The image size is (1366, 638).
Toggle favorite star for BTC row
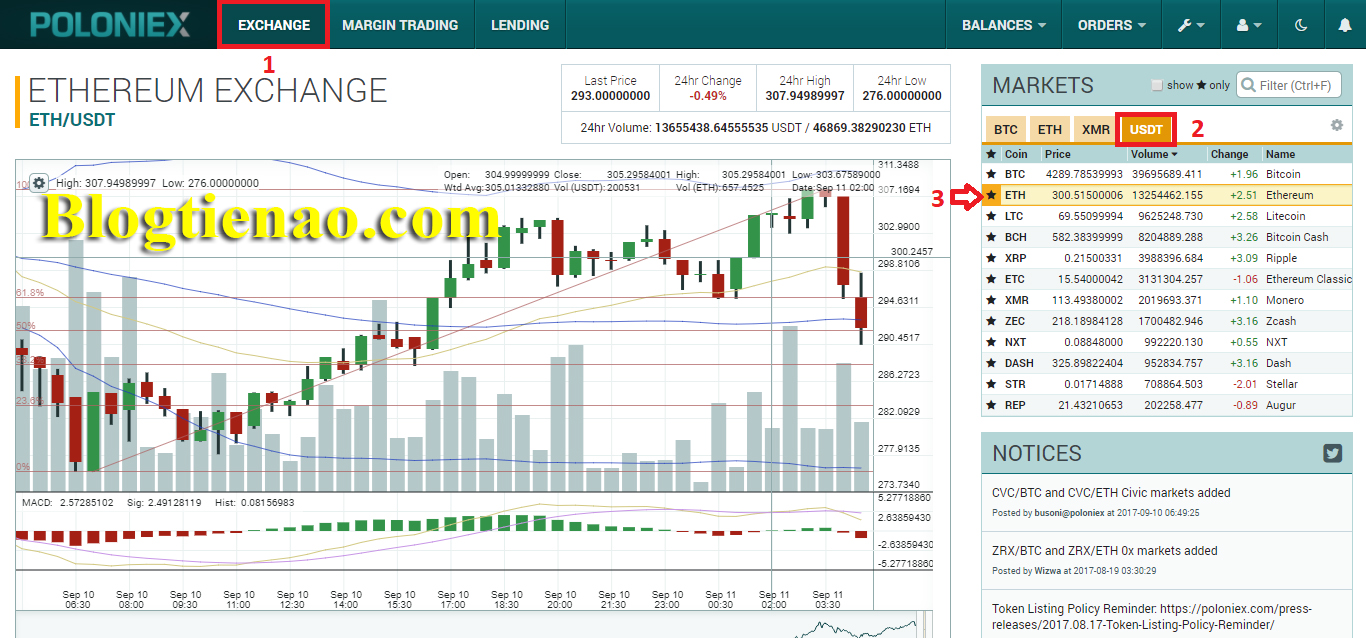point(991,174)
